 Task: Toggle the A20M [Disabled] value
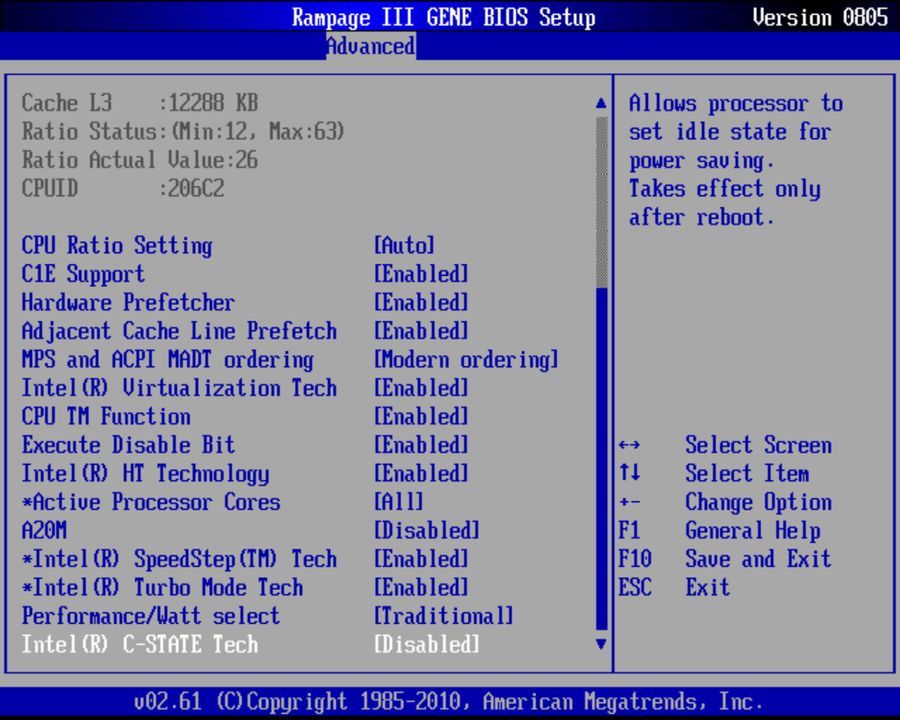(426, 531)
